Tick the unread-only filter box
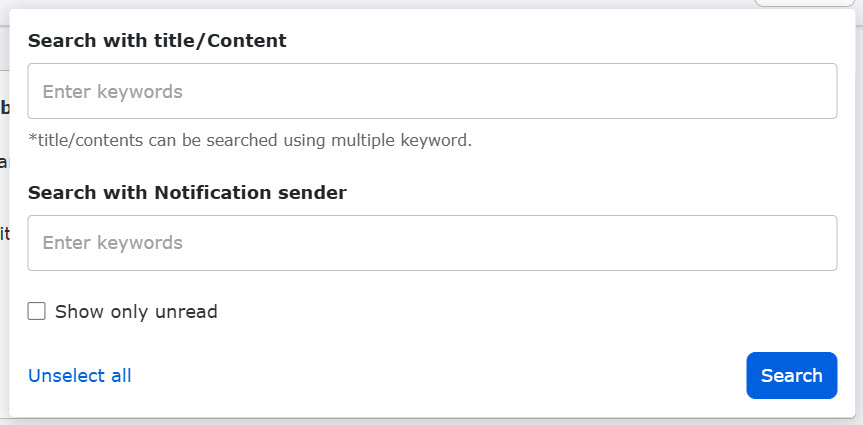863x425 pixels. 37,311
